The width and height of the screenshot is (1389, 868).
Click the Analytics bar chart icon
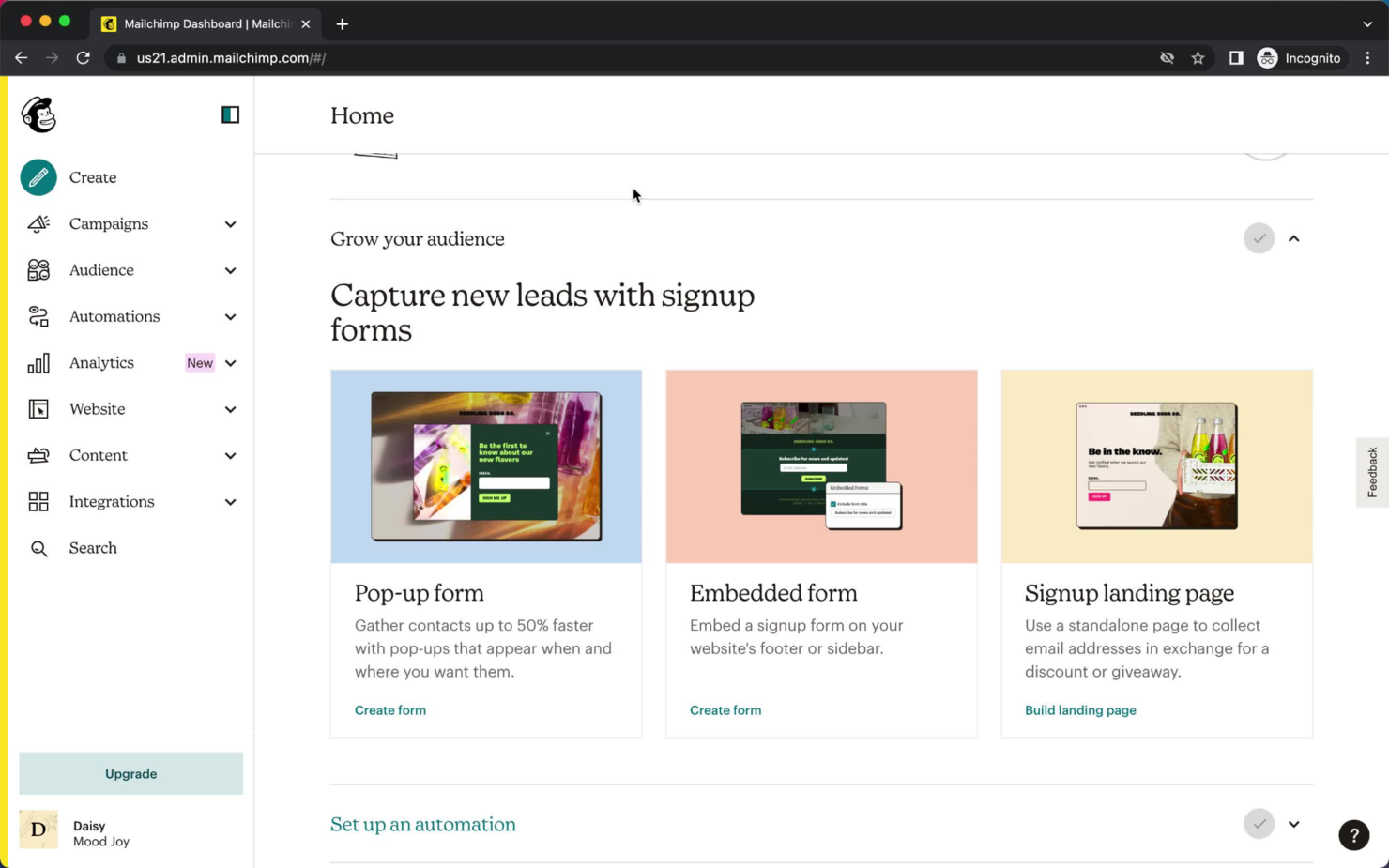click(x=38, y=363)
